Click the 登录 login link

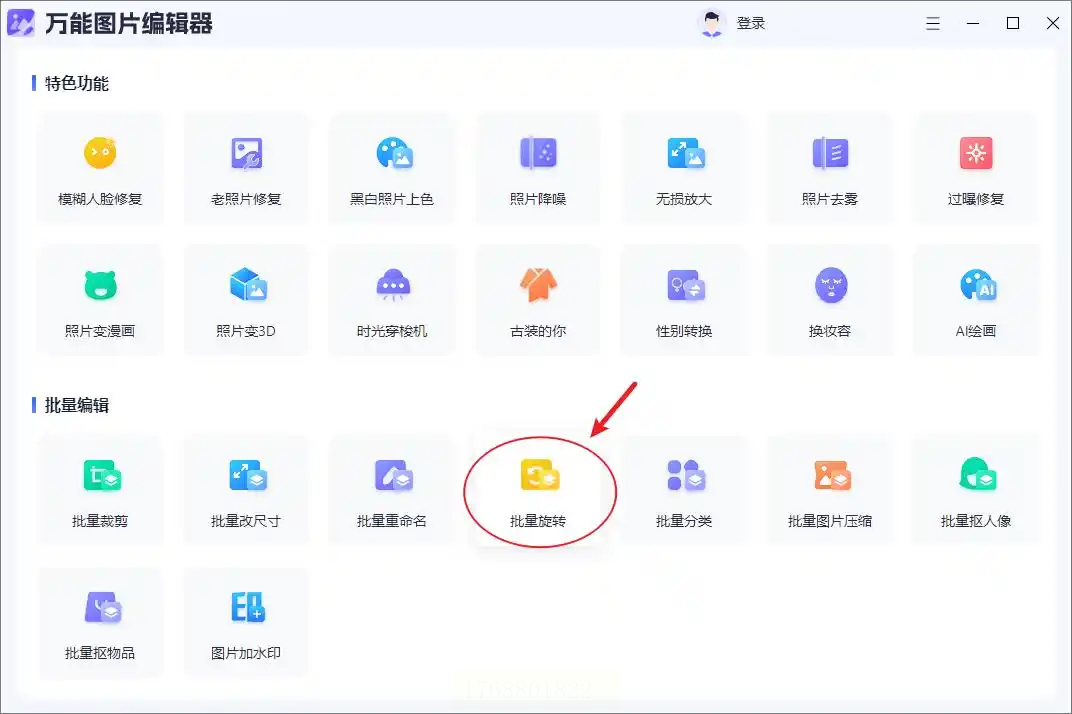point(751,23)
